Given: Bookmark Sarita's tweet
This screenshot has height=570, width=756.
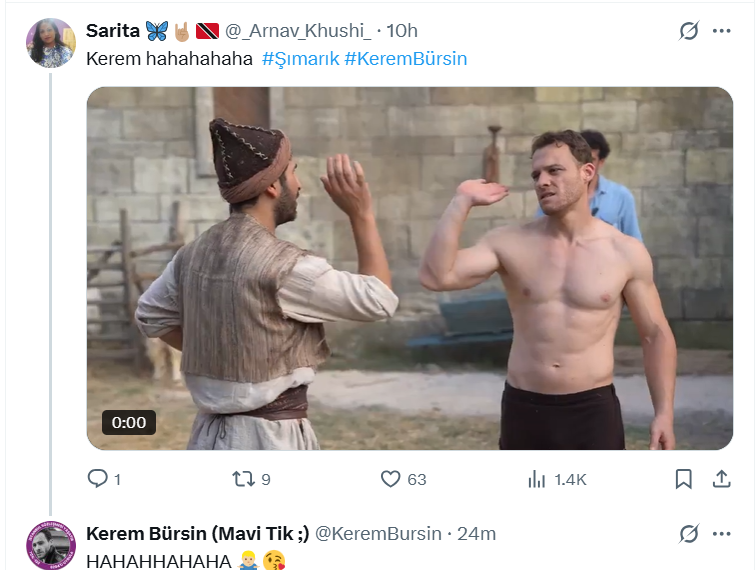Looking at the screenshot, I should click(683, 479).
